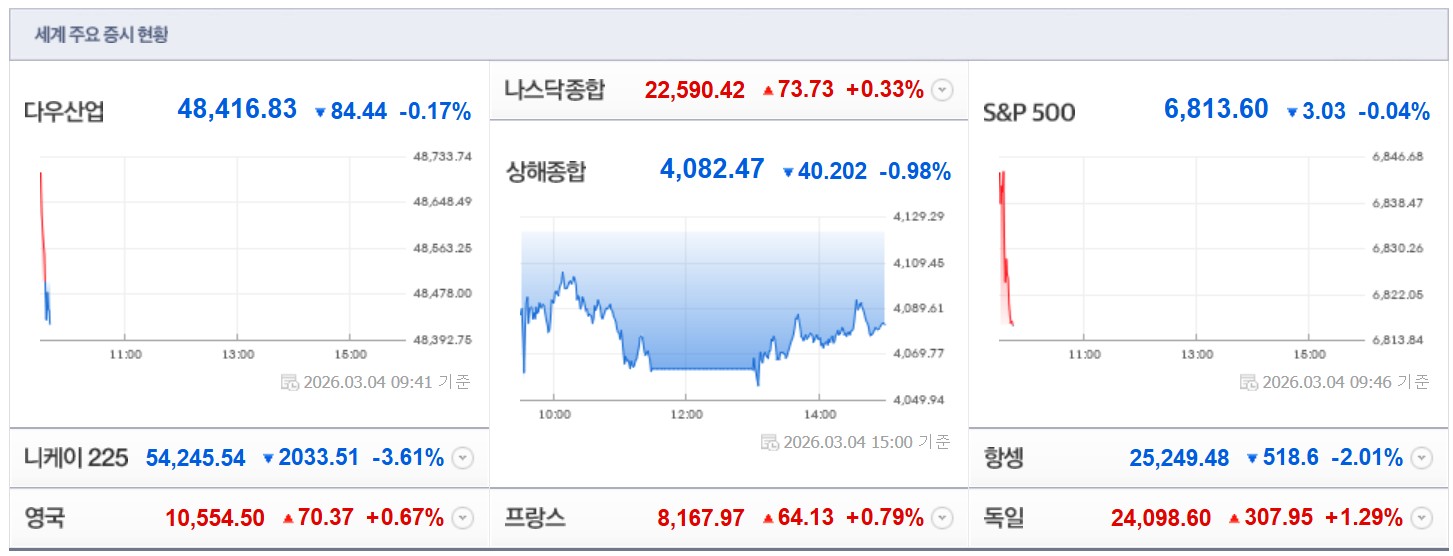Image resolution: width=1453 pixels, height=556 pixels.
Task: Select the 니케이 225 index row
Action: click(76, 458)
